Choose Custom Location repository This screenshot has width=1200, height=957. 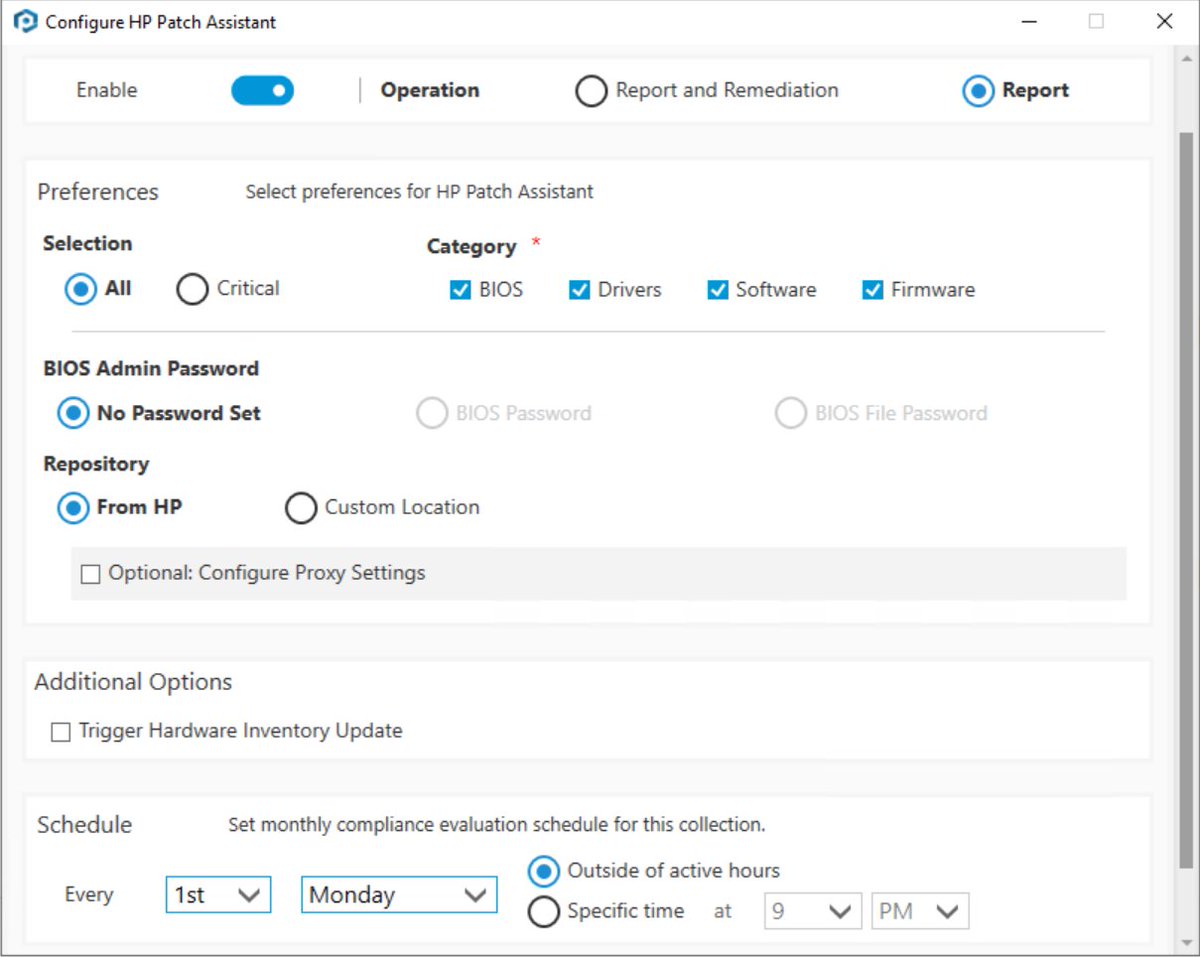click(x=301, y=508)
